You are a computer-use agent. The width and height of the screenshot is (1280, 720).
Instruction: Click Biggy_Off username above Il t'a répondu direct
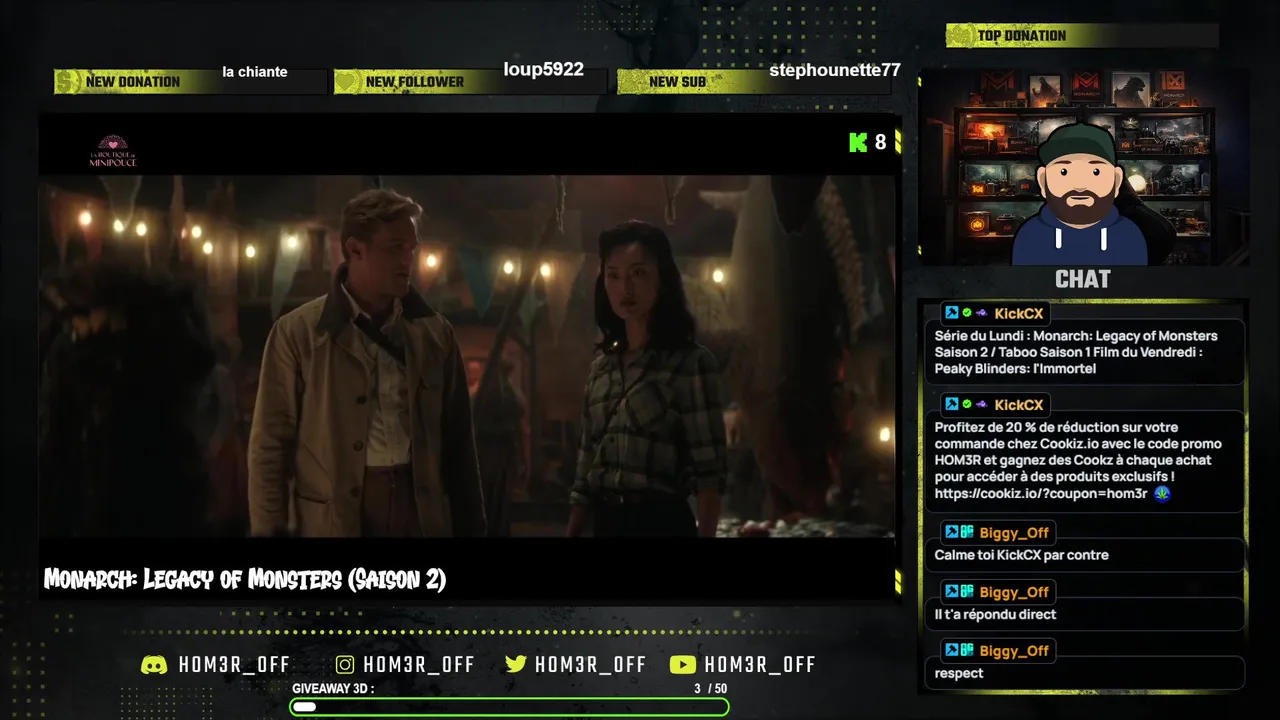[1014, 592]
